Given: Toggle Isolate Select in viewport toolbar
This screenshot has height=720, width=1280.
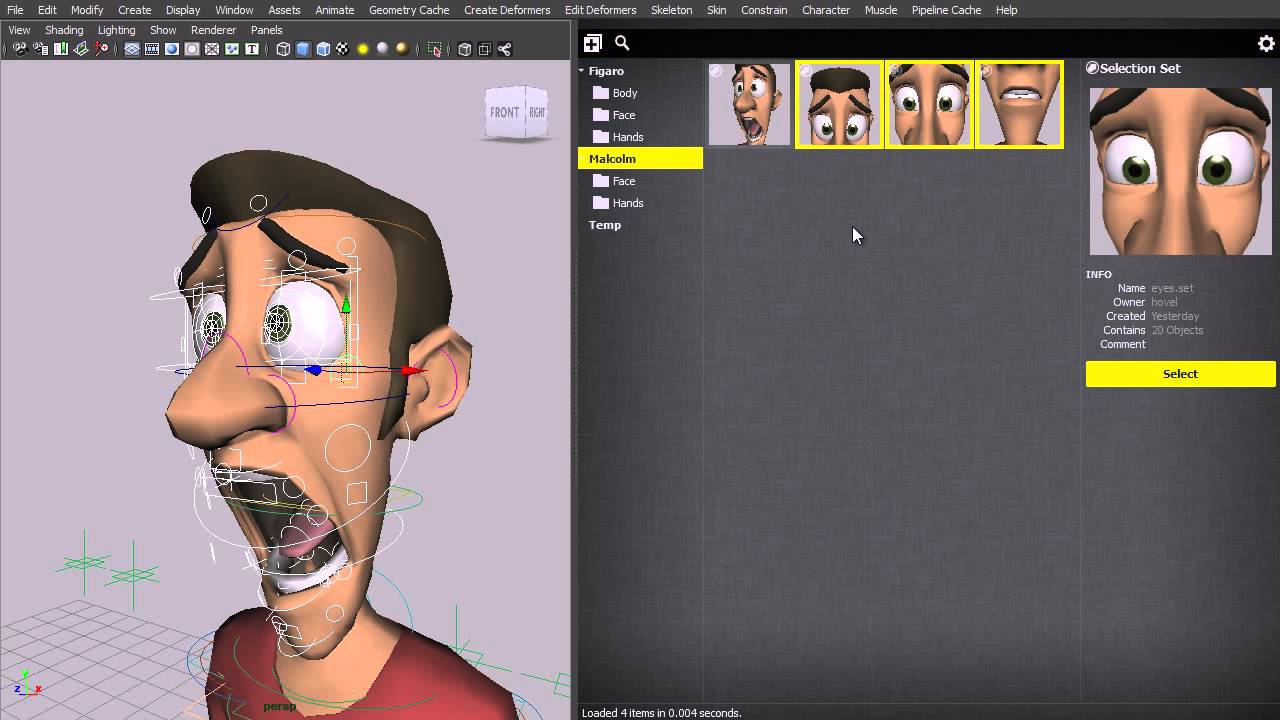Looking at the screenshot, I should click(434, 48).
